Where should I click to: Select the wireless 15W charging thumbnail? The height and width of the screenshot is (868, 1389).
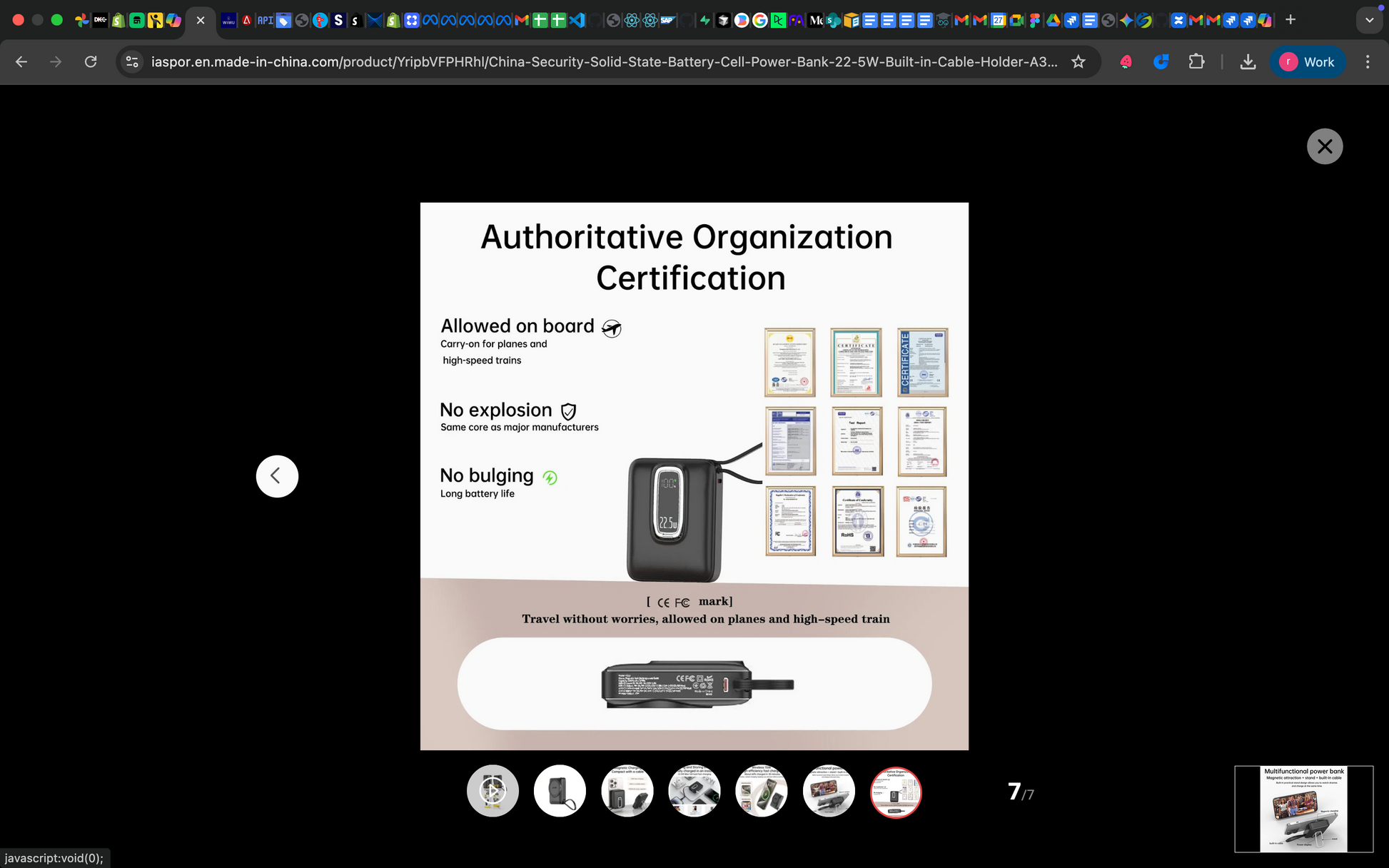tap(761, 791)
